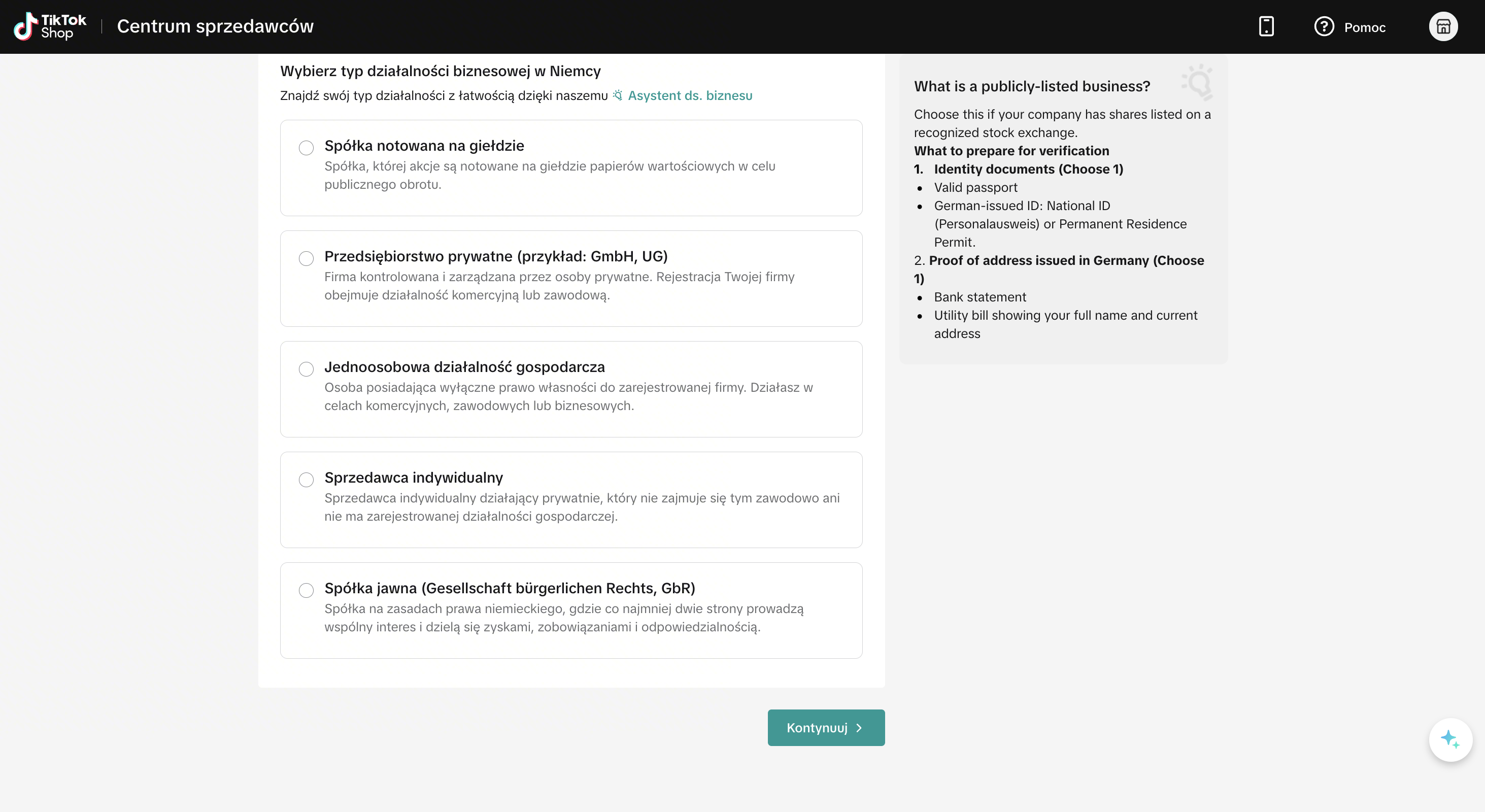The height and width of the screenshot is (812, 1485).
Task: Click the lightbulb icon beside Asystent ds. biznesu
Action: (x=618, y=95)
